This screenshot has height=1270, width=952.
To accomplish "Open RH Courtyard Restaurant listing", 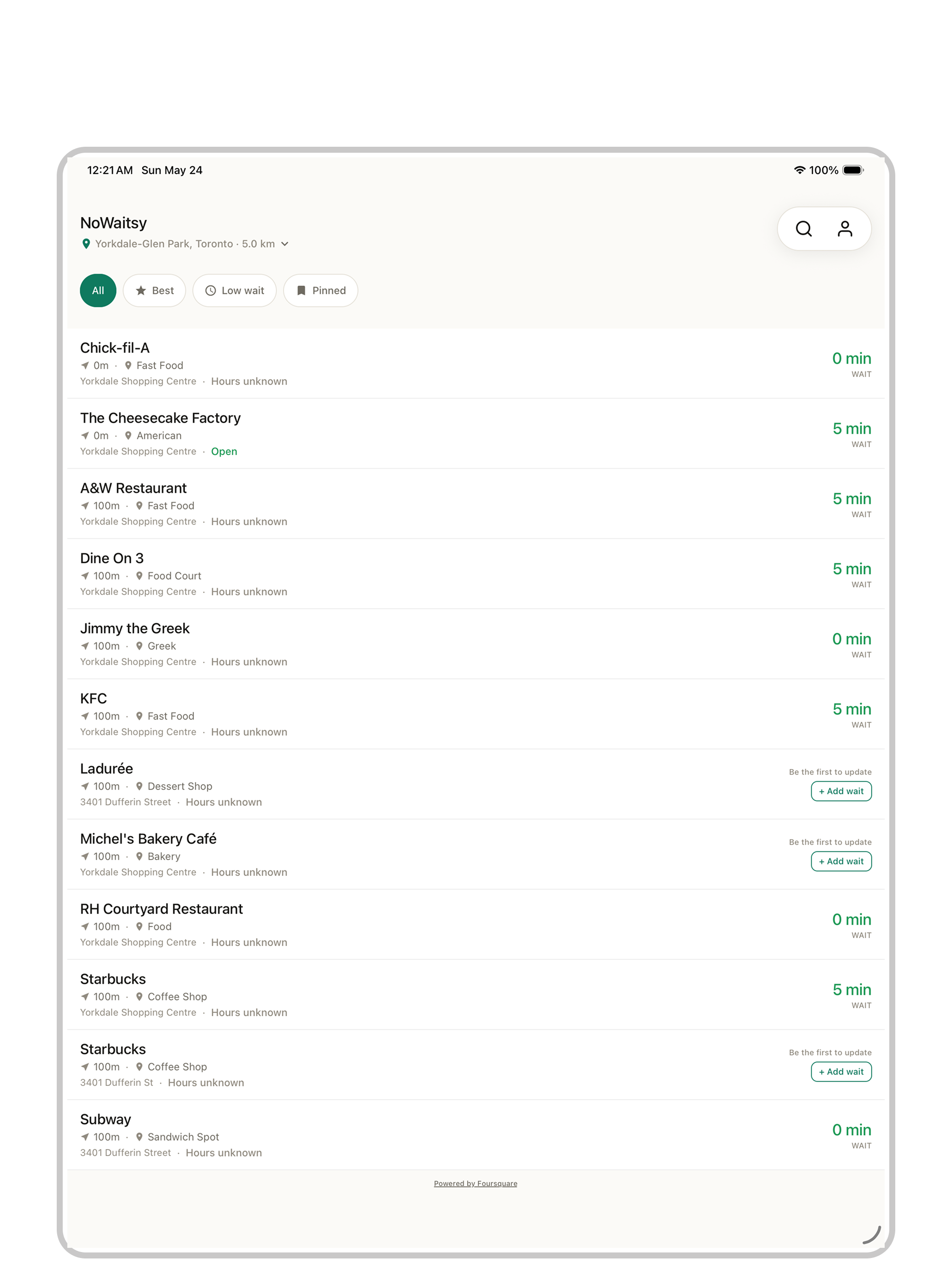I will pyautogui.click(x=476, y=924).
